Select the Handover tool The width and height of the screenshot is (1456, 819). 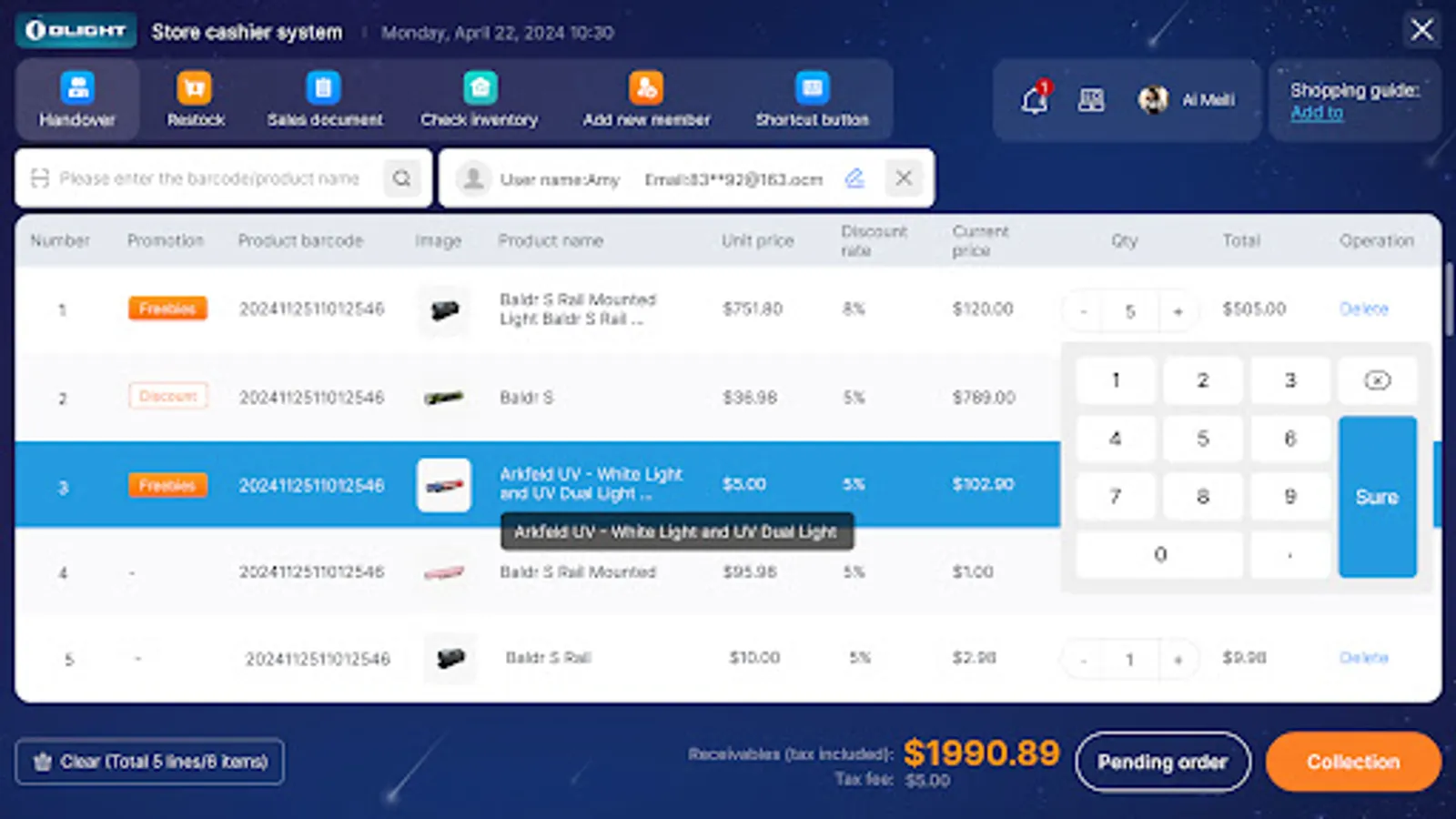77,98
